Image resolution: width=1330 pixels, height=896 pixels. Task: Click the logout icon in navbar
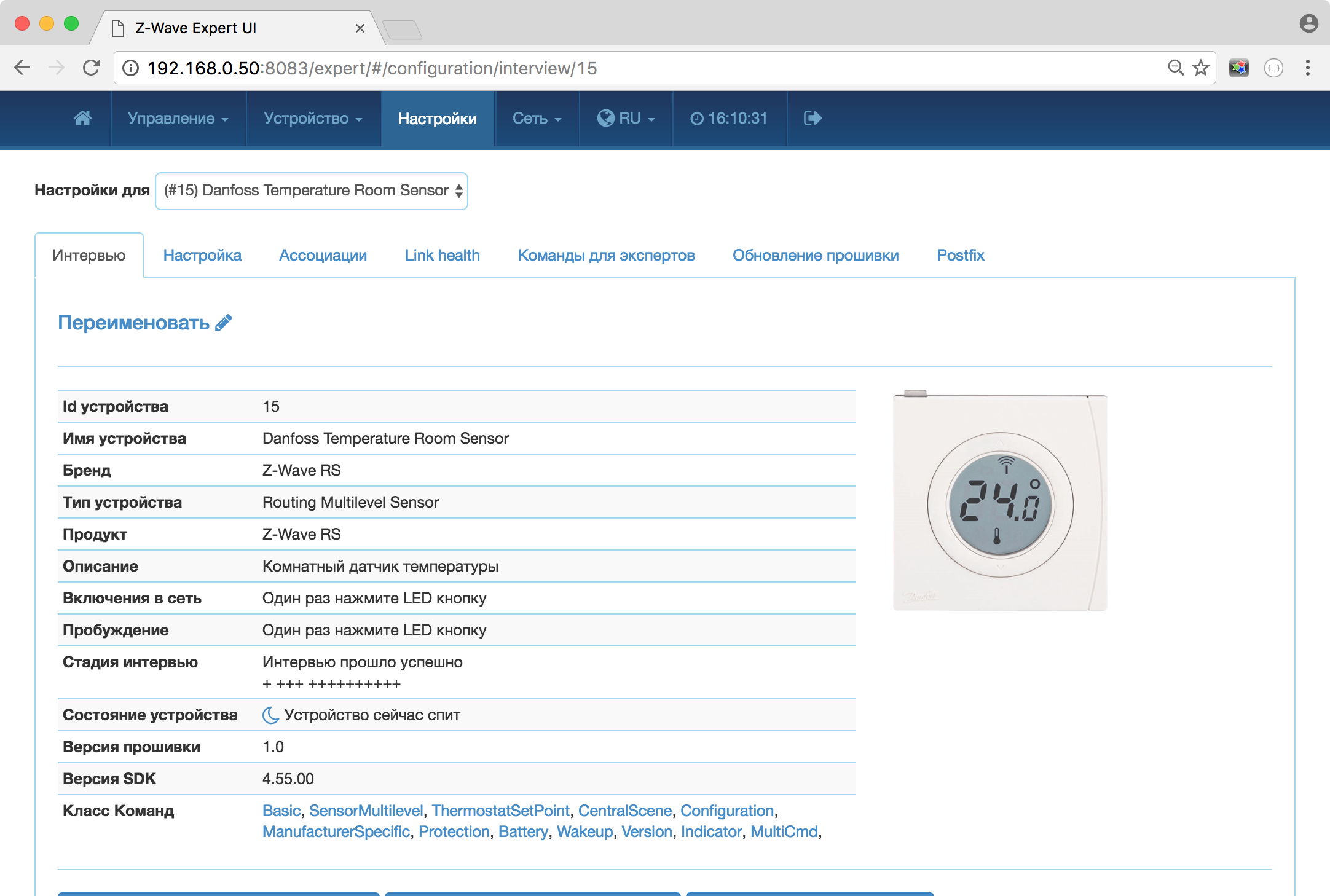(x=813, y=118)
